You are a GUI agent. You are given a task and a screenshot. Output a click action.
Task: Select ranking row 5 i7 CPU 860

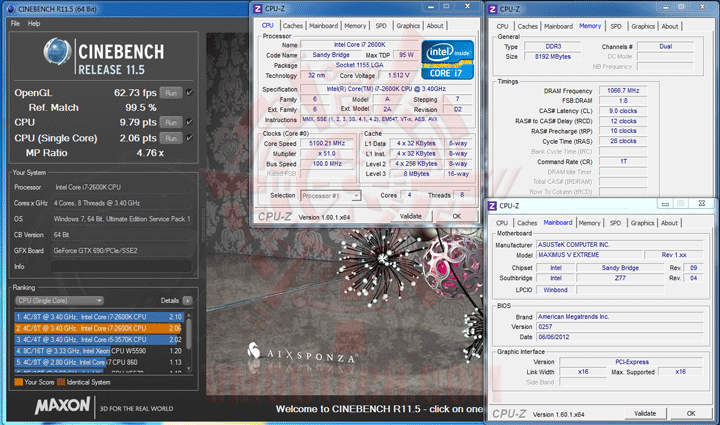[99, 362]
